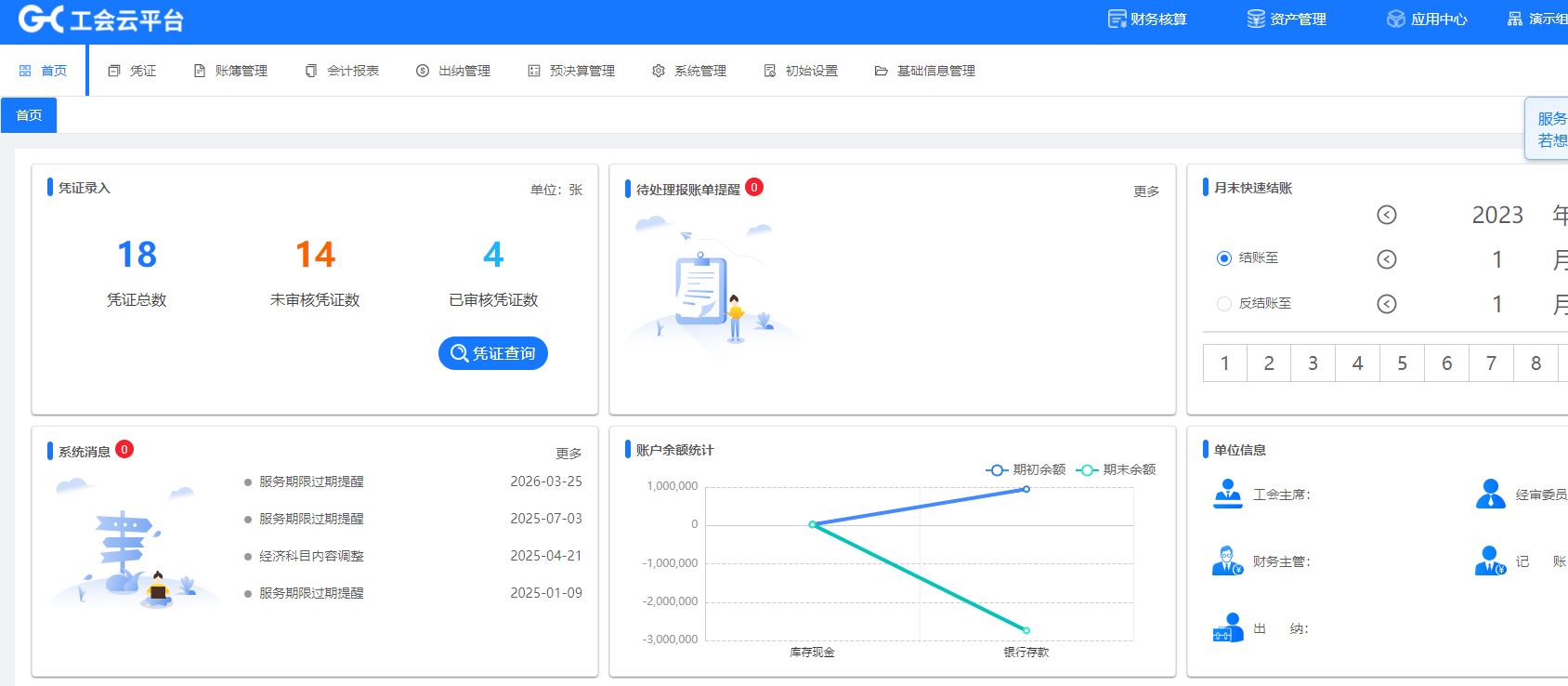Click the 工会云平台 logo icon

(41, 20)
